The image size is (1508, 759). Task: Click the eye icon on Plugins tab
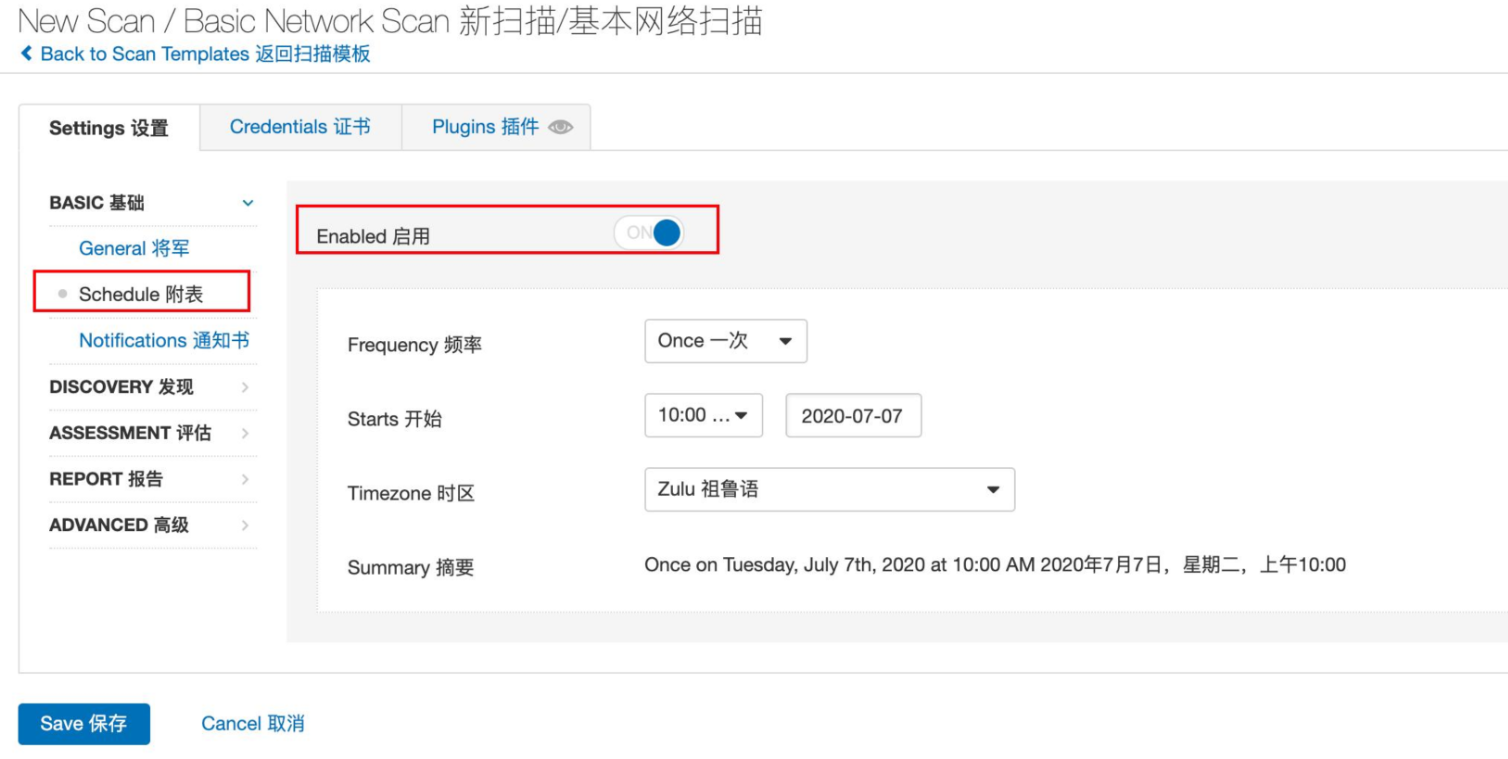click(561, 128)
